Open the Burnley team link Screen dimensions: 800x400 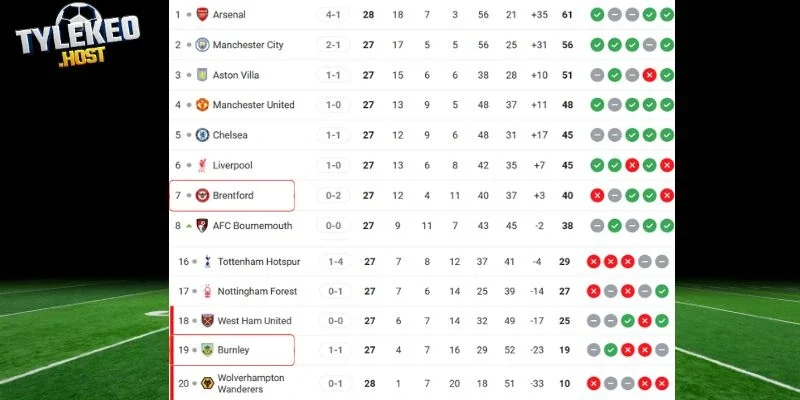[233, 351]
